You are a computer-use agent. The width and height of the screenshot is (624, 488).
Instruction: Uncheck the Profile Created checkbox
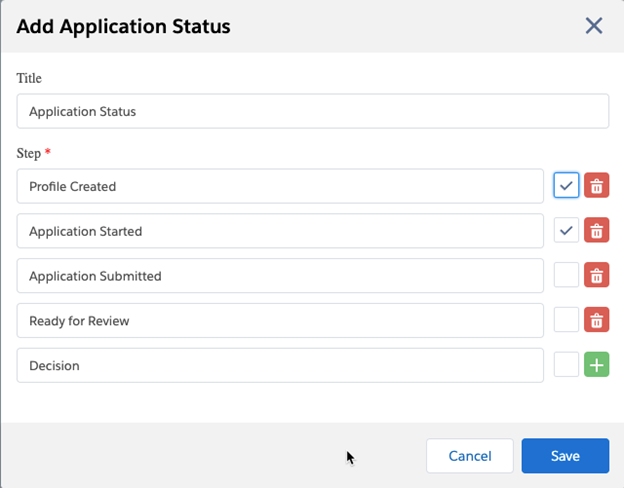[x=566, y=186]
